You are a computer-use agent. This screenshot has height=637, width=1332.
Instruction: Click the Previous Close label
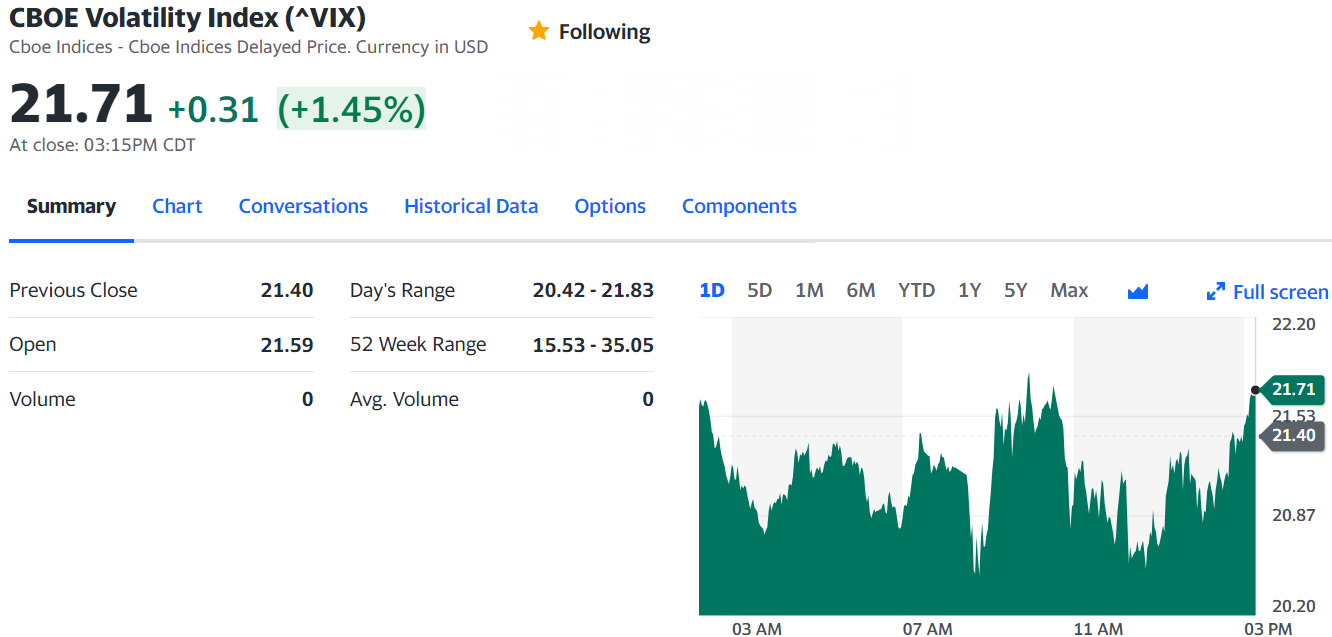point(73,290)
